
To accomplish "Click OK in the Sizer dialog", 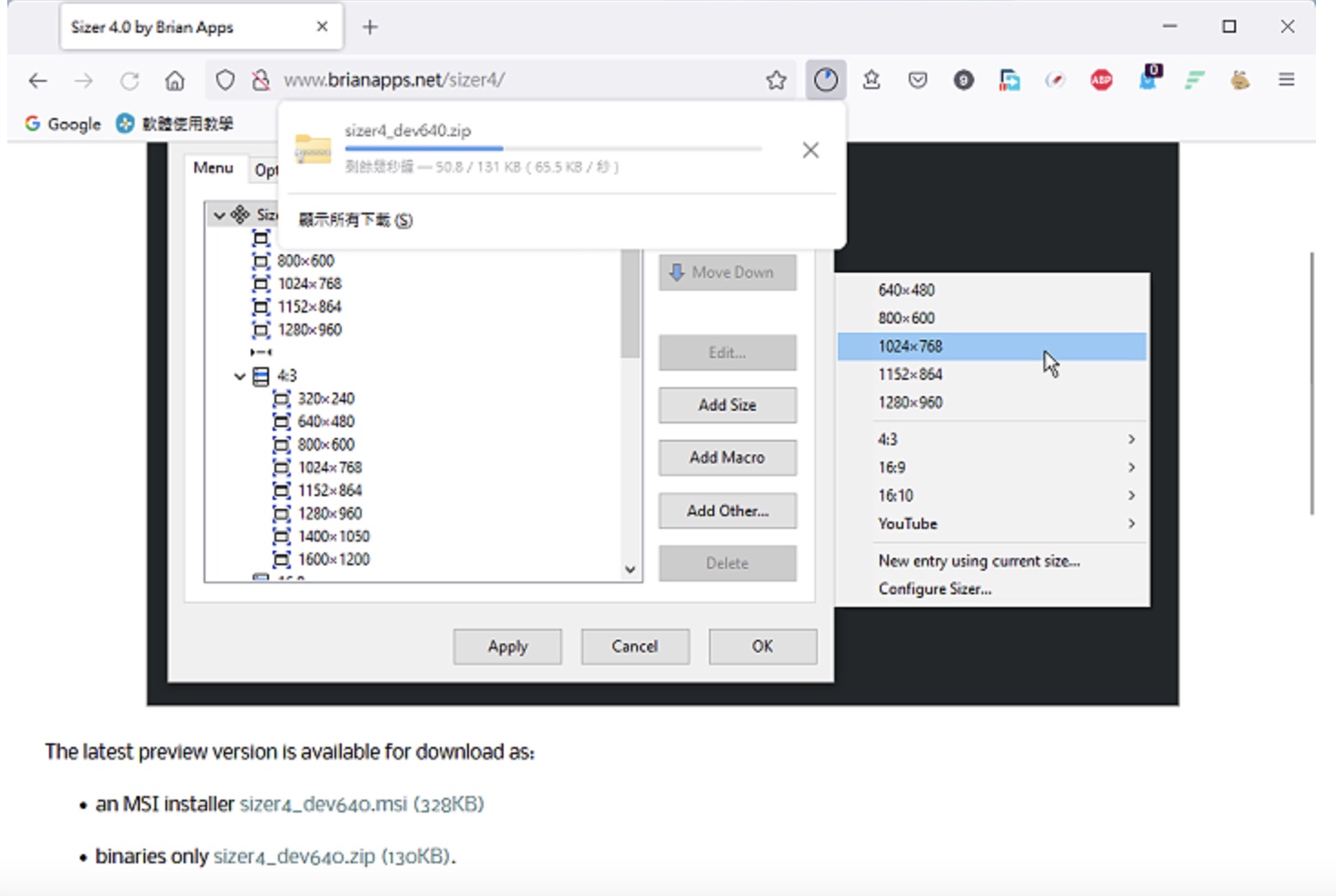I will (763, 647).
